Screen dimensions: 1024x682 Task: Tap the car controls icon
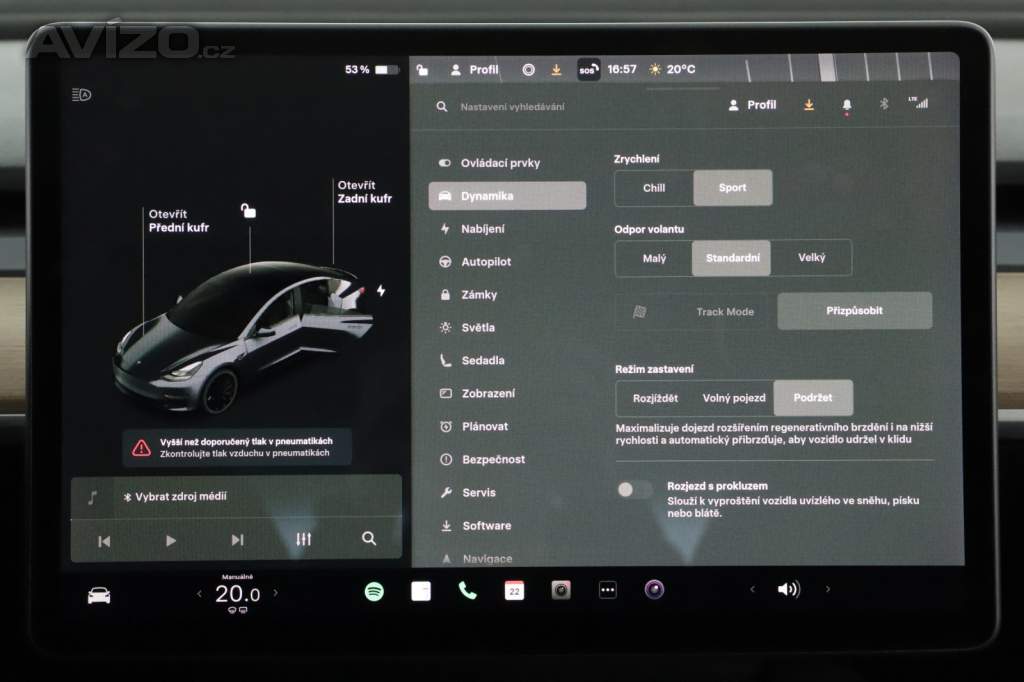point(99,595)
